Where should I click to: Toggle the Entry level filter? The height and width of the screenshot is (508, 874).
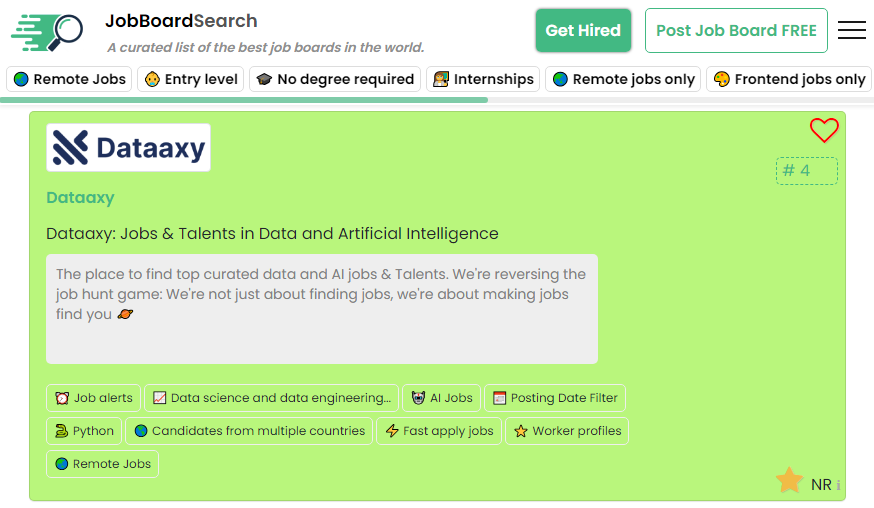(191, 79)
